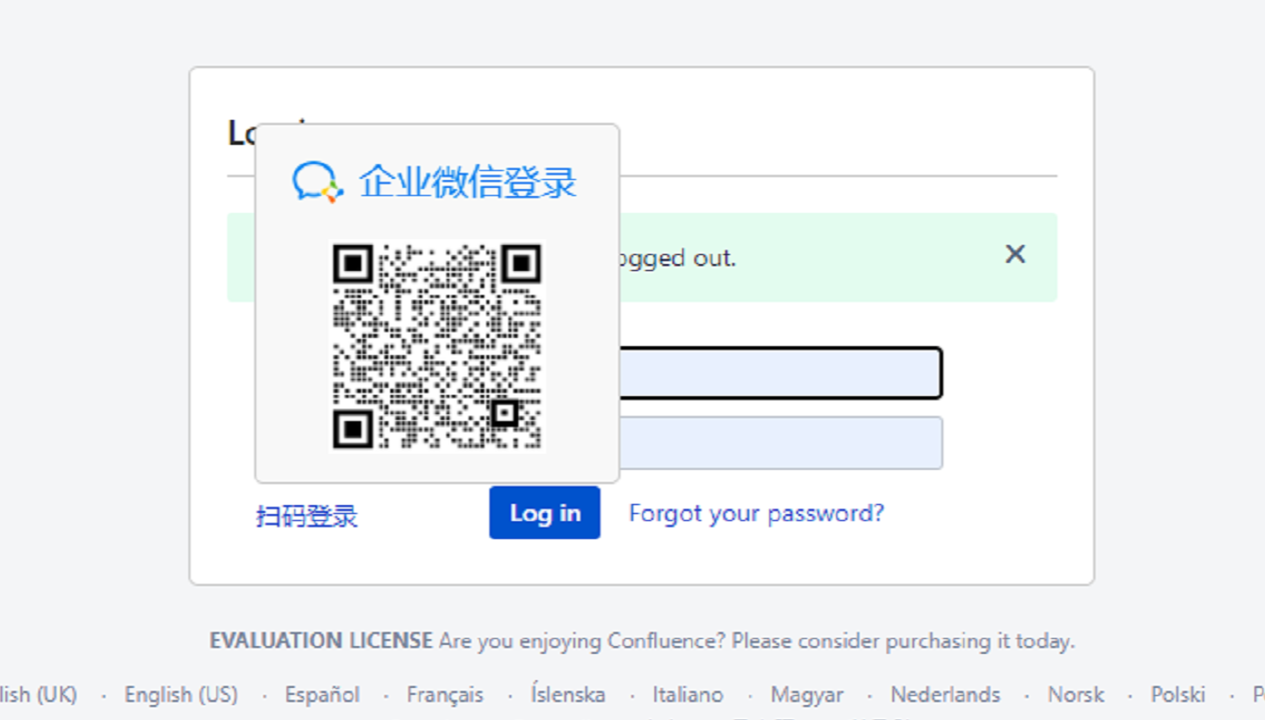Click the 扫码登录 scan login link
The height and width of the screenshot is (720, 1265).
(307, 516)
